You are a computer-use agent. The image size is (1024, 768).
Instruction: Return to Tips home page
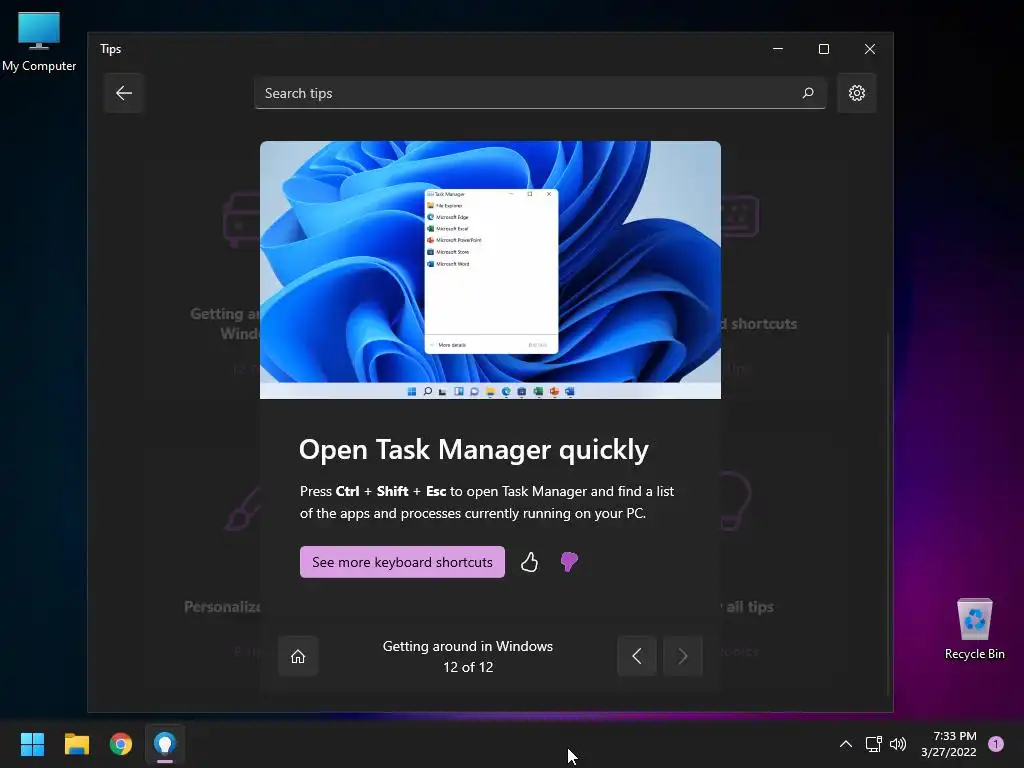point(298,656)
